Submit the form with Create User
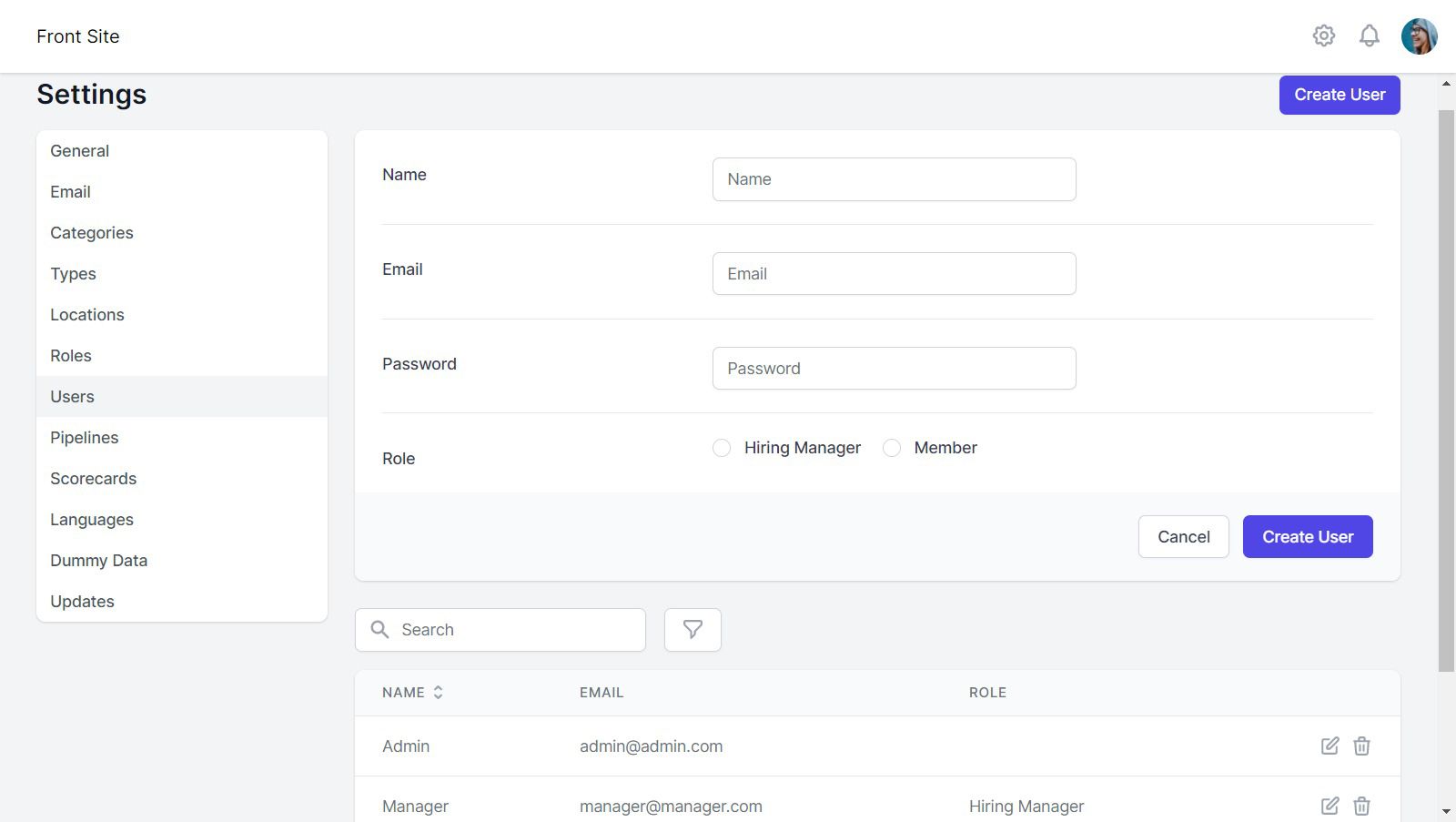Screen dimensions: 1456x822 tap(1307, 537)
